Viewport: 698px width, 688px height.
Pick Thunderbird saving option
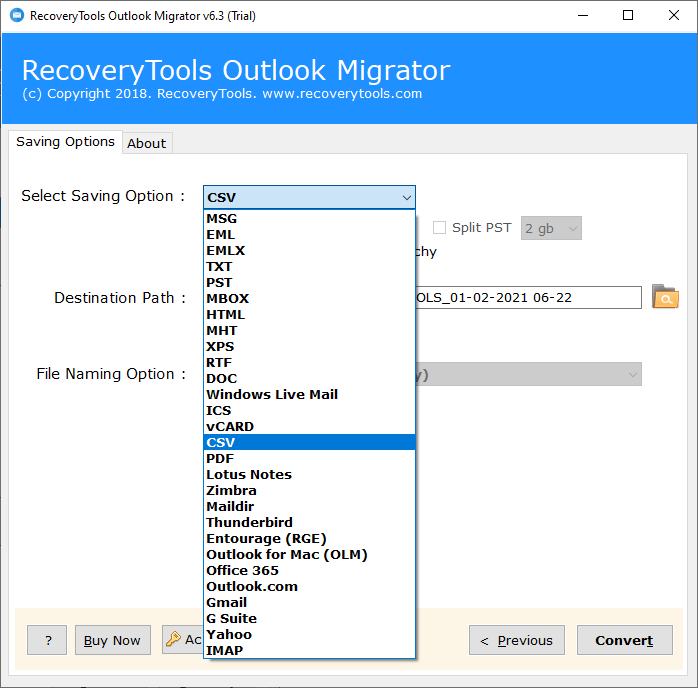pos(309,522)
